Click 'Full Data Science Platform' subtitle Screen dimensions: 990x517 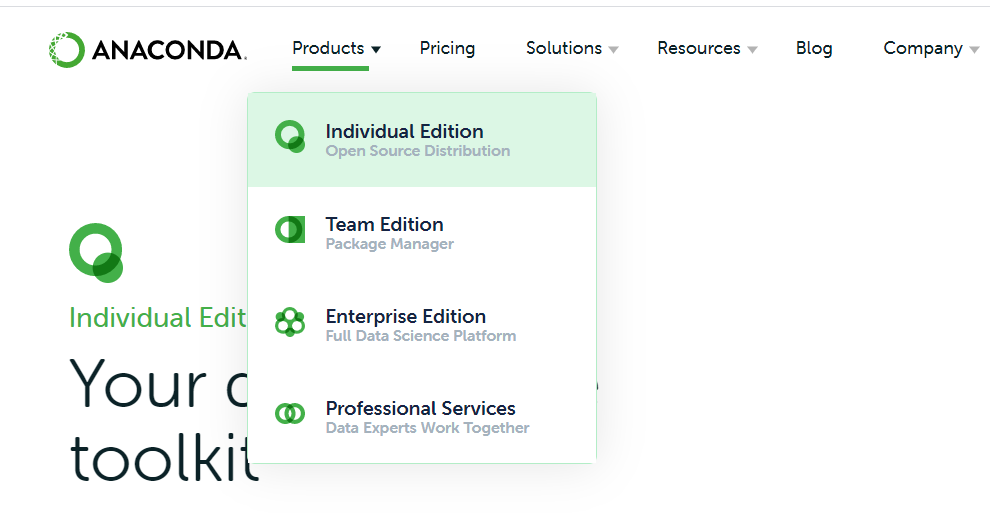(421, 336)
